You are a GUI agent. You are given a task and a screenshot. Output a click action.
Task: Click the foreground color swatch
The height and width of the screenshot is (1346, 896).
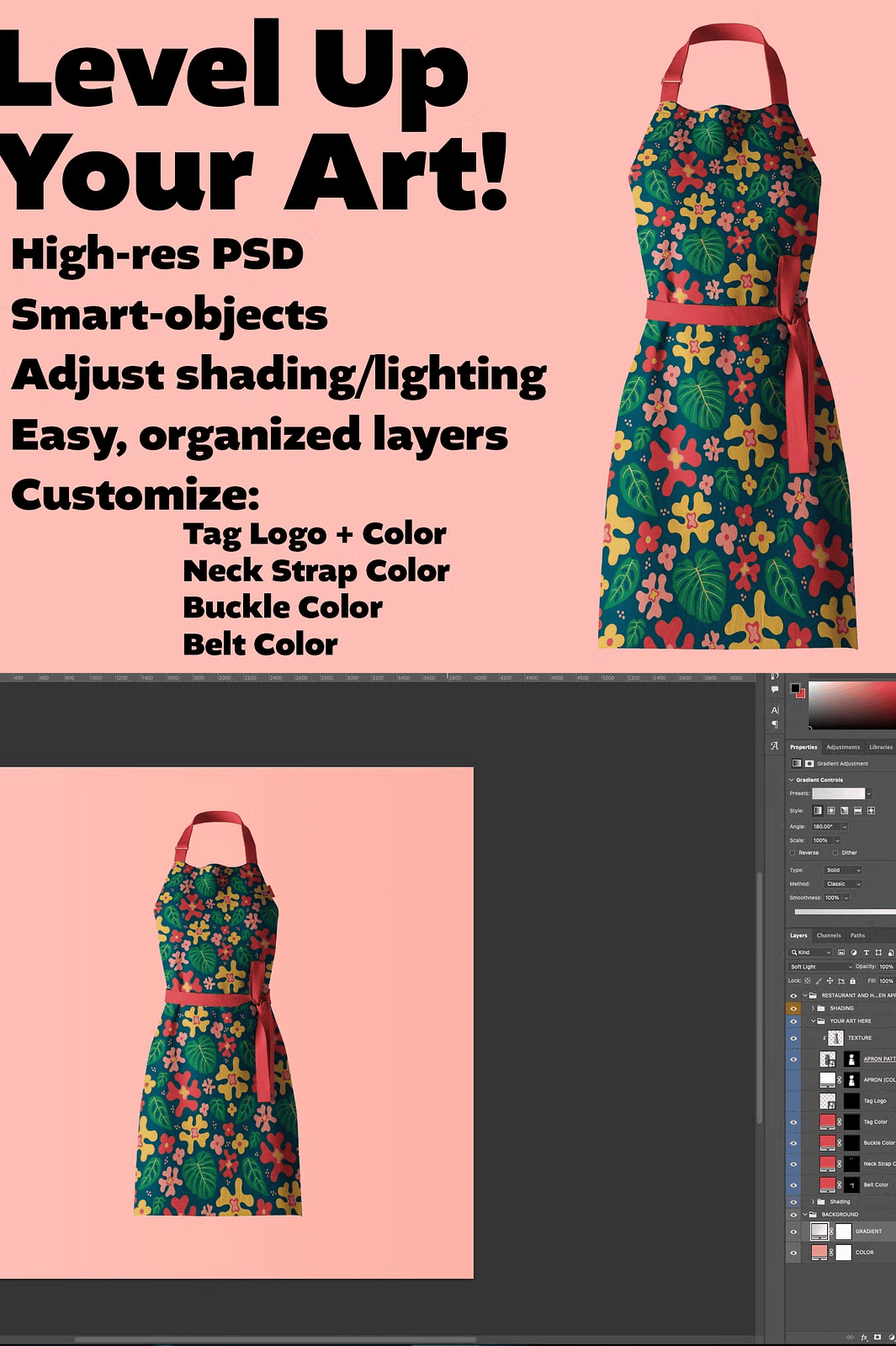795,688
